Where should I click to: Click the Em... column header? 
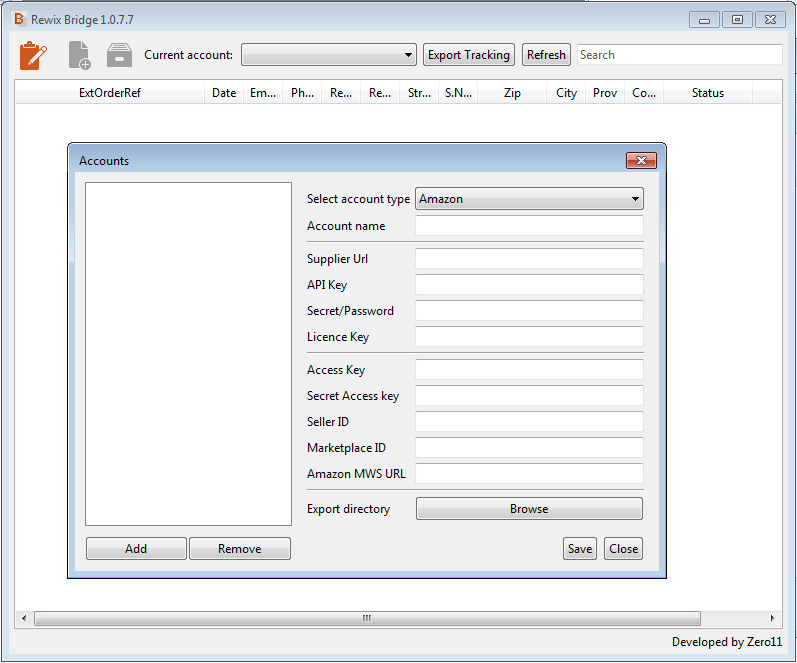(x=263, y=93)
